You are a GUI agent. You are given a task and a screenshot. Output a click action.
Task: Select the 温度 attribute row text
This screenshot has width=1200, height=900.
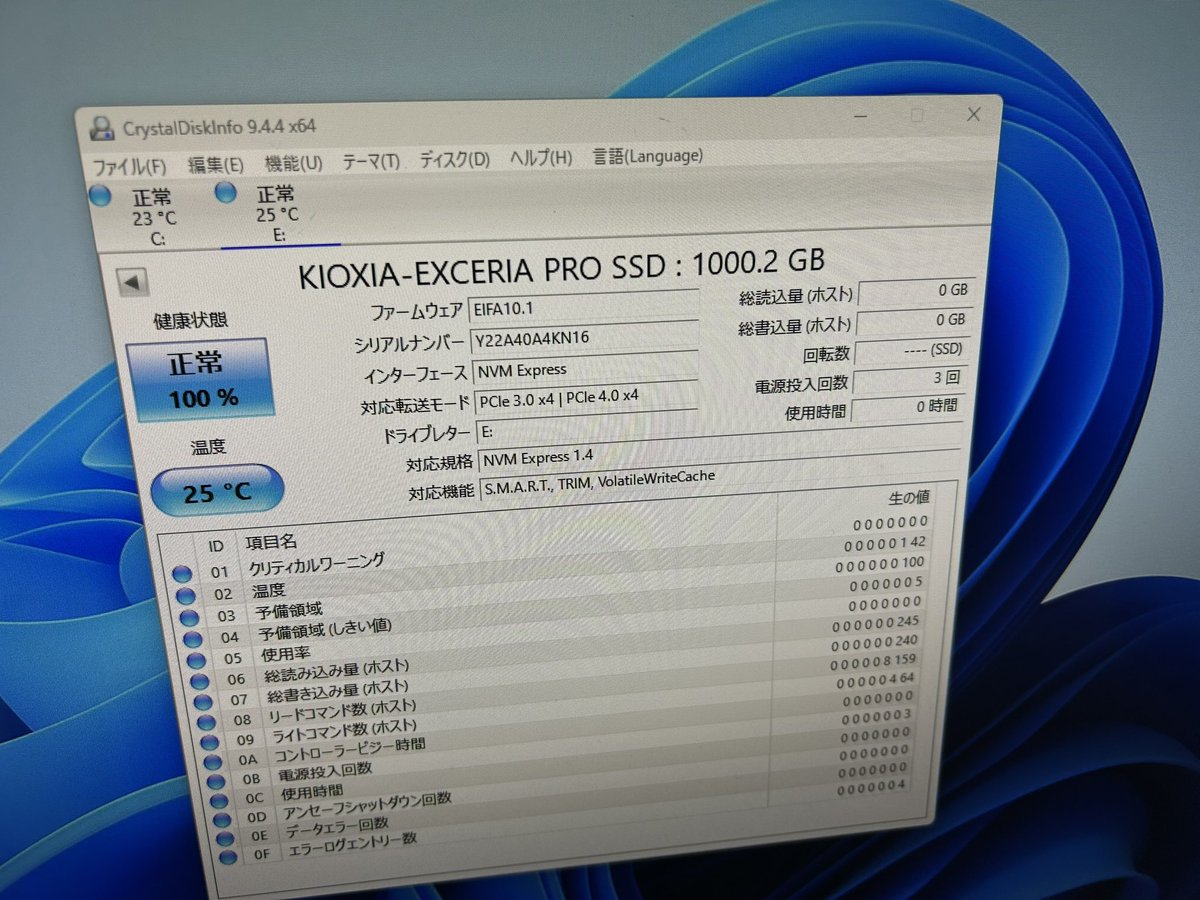268,591
